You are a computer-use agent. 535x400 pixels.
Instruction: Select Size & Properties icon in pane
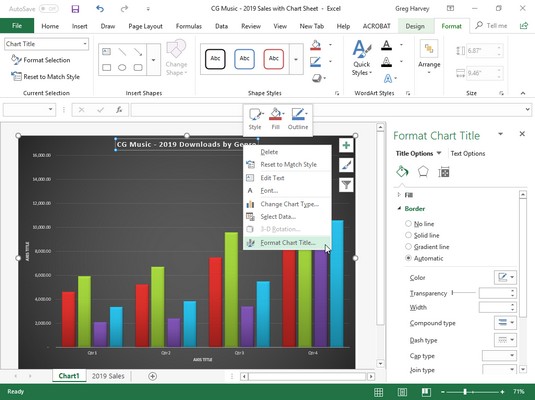(x=444, y=172)
